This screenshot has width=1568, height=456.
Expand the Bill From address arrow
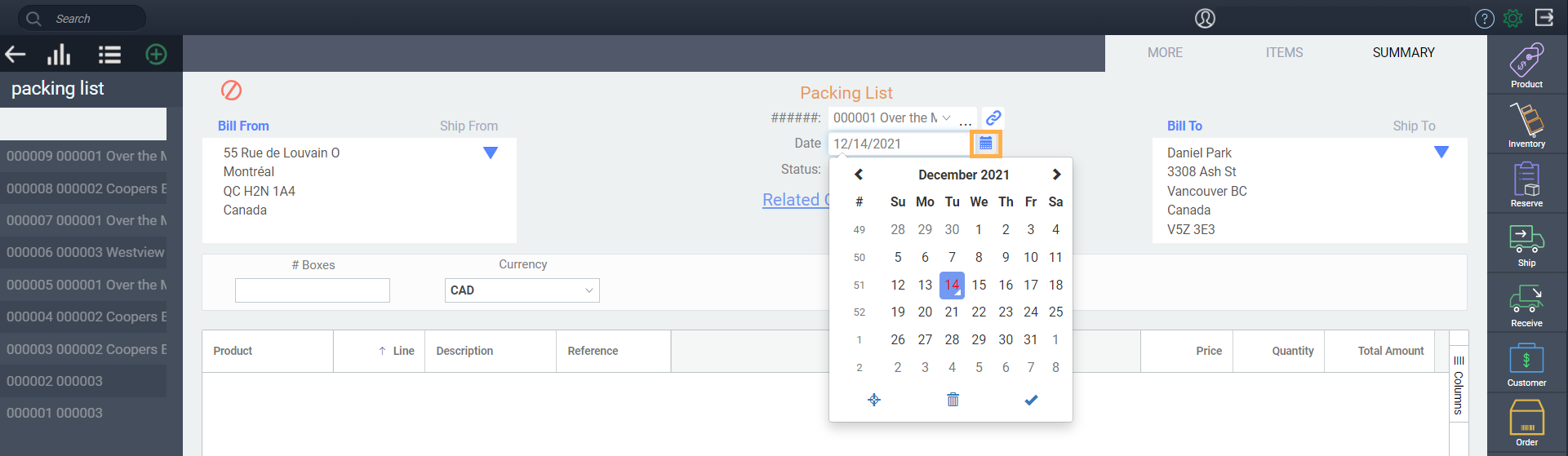coord(491,153)
